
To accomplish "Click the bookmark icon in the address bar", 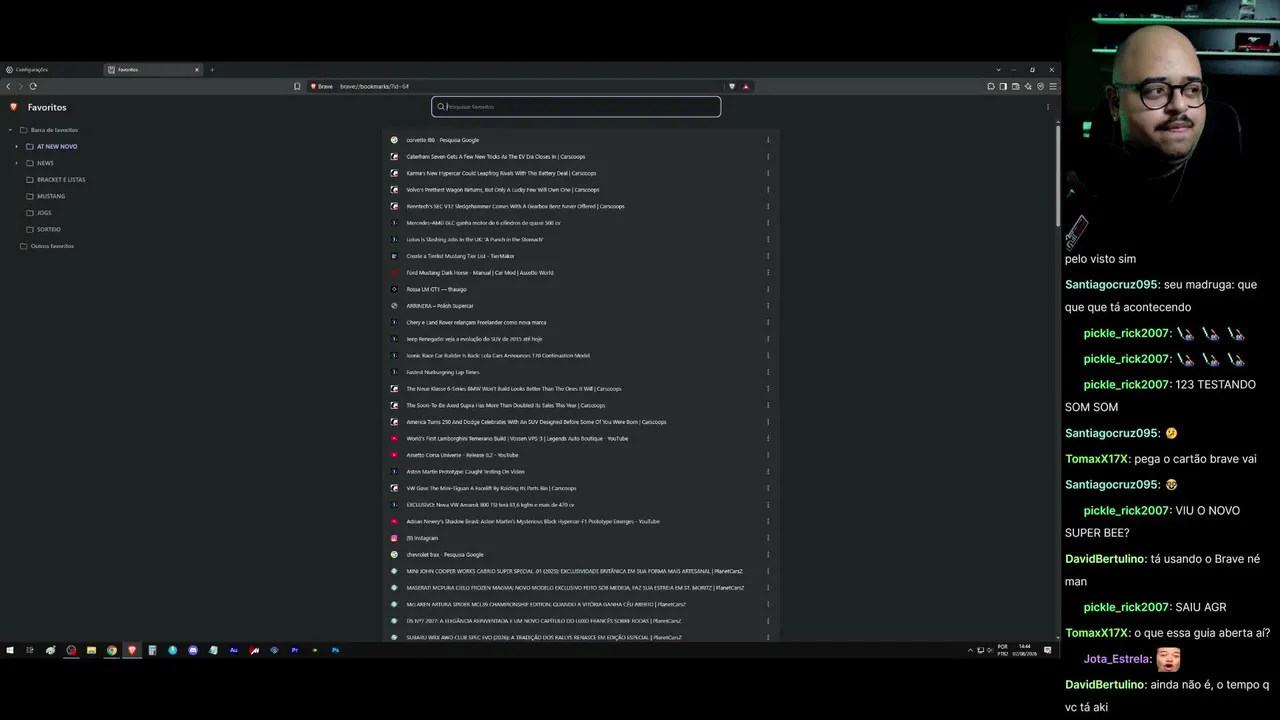I will pyautogui.click(x=297, y=86).
